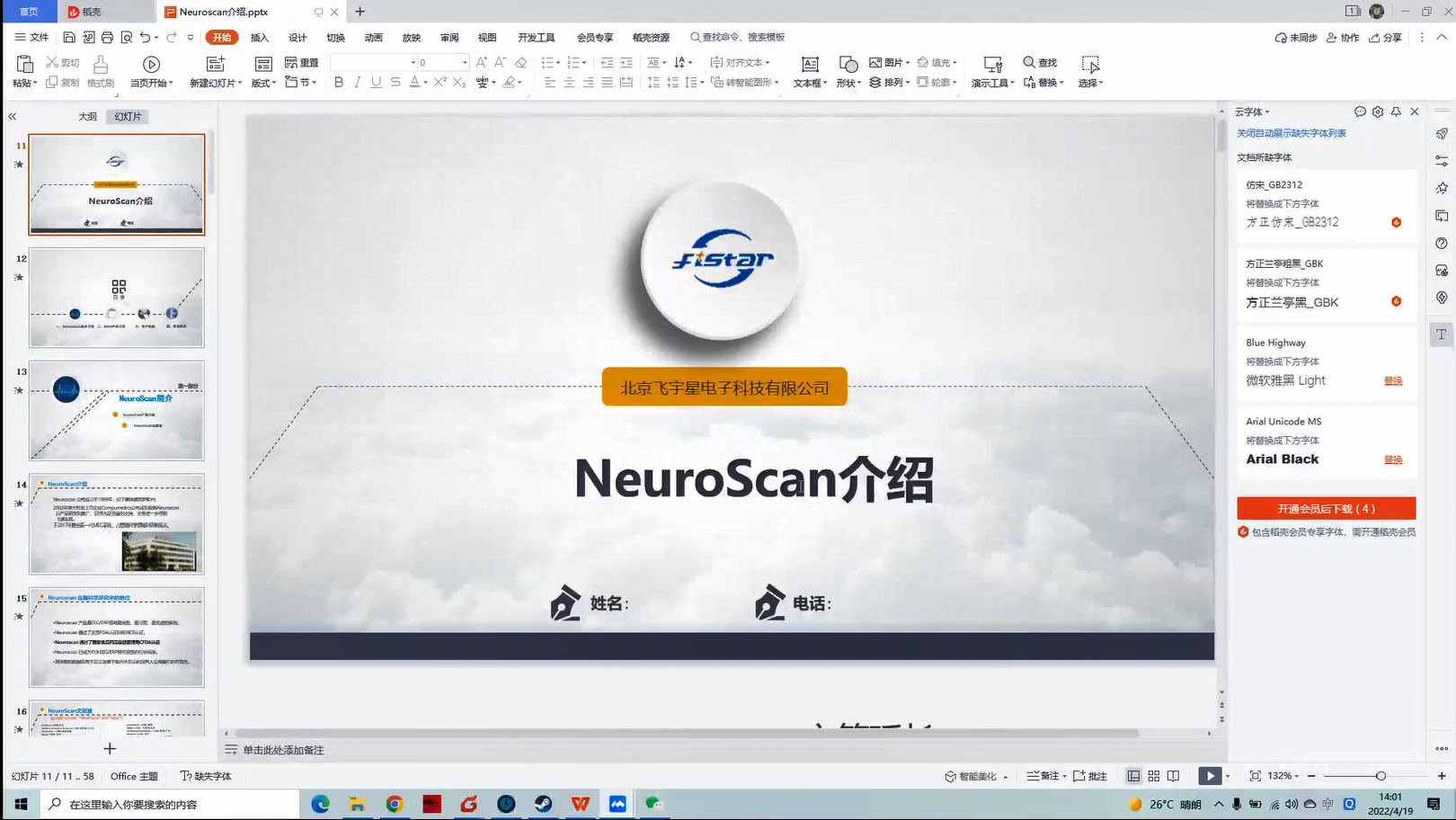Viewport: 1456px width, 820px height.
Task: Open Google Chrome from the taskbar
Action: pos(395,804)
